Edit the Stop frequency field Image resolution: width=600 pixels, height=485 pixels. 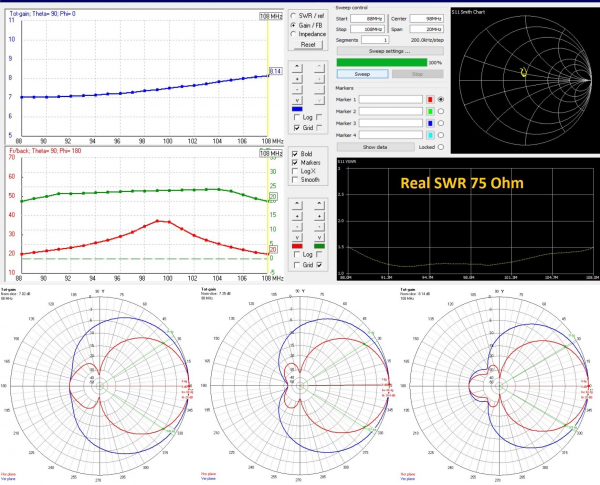pos(367,29)
